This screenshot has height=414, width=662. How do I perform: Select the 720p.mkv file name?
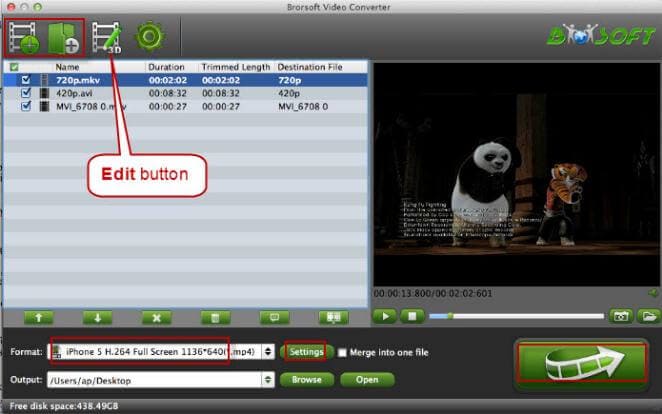(78, 80)
